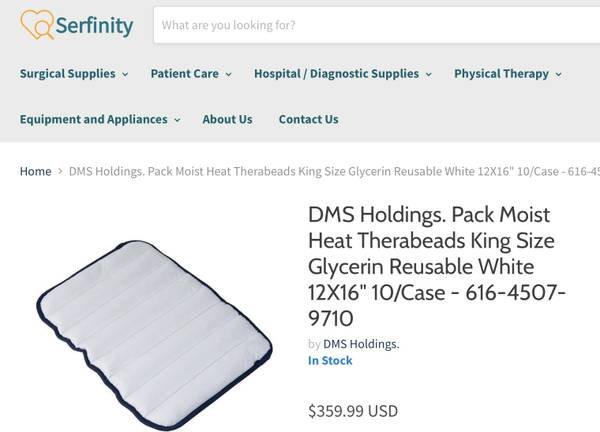The width and height of the screenshot is (600, 432).
Task: Click the product title heading
Action: click(x=437, y=266)
